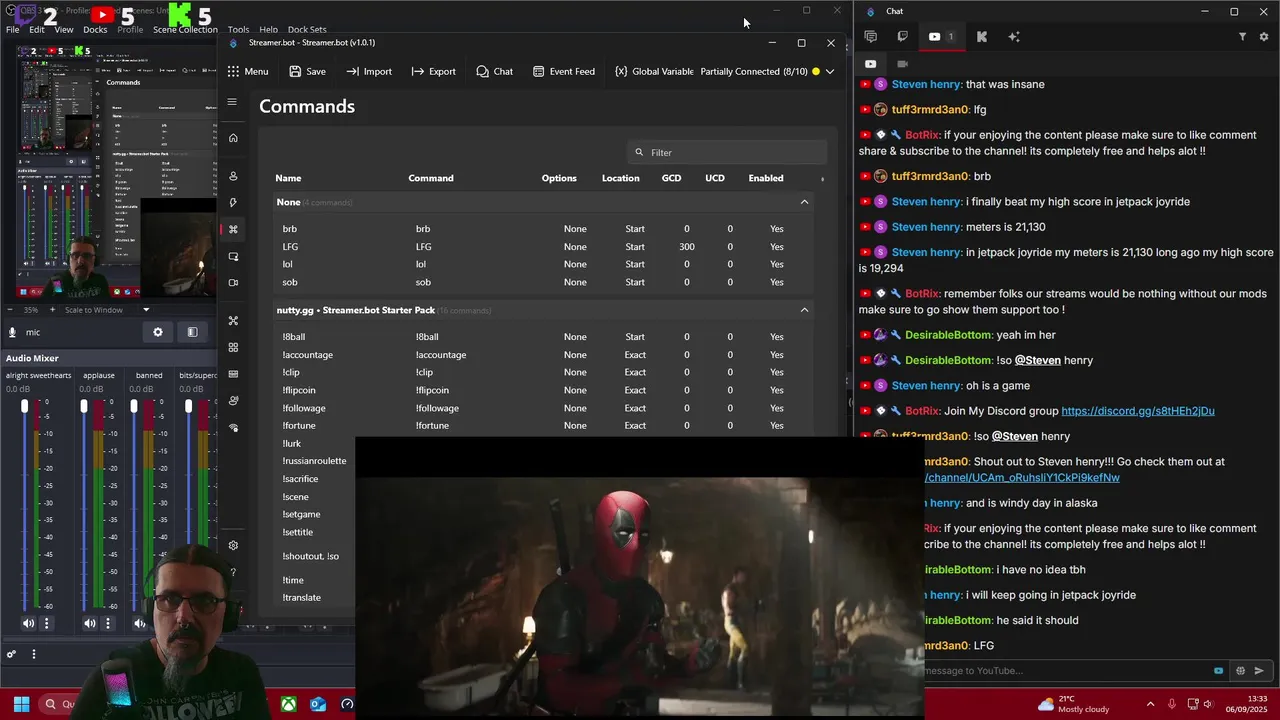Open Global Variables in Streamer.bot
Viewport: 1280px width, 720px height.
tap(654, 72)
